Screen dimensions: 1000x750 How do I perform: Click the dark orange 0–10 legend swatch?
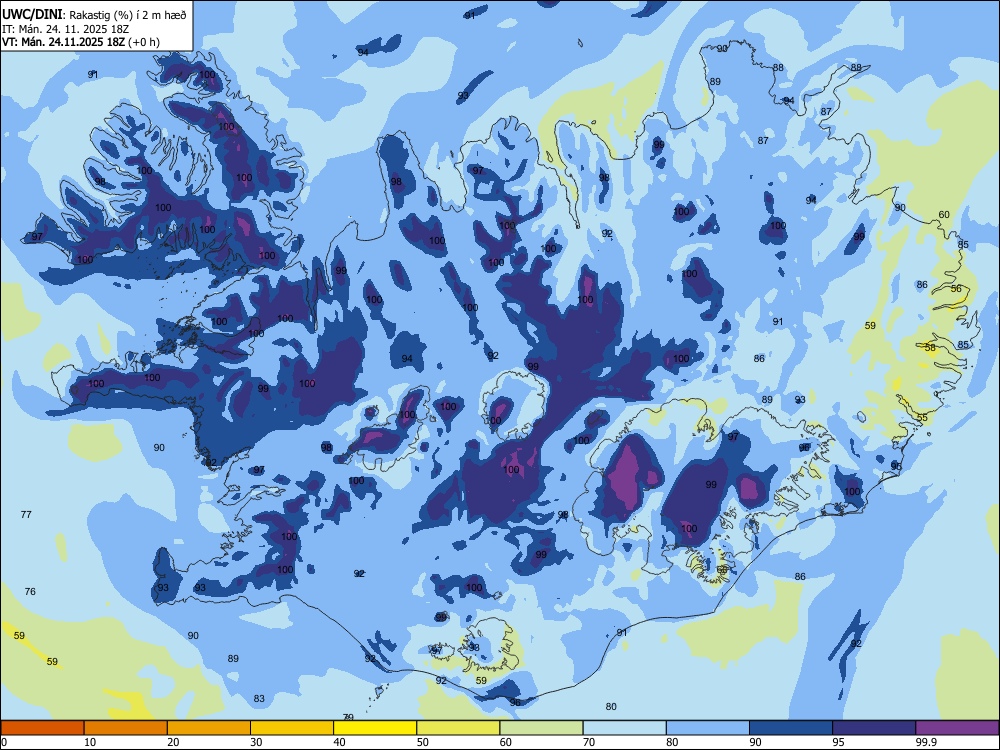(42, 728)
